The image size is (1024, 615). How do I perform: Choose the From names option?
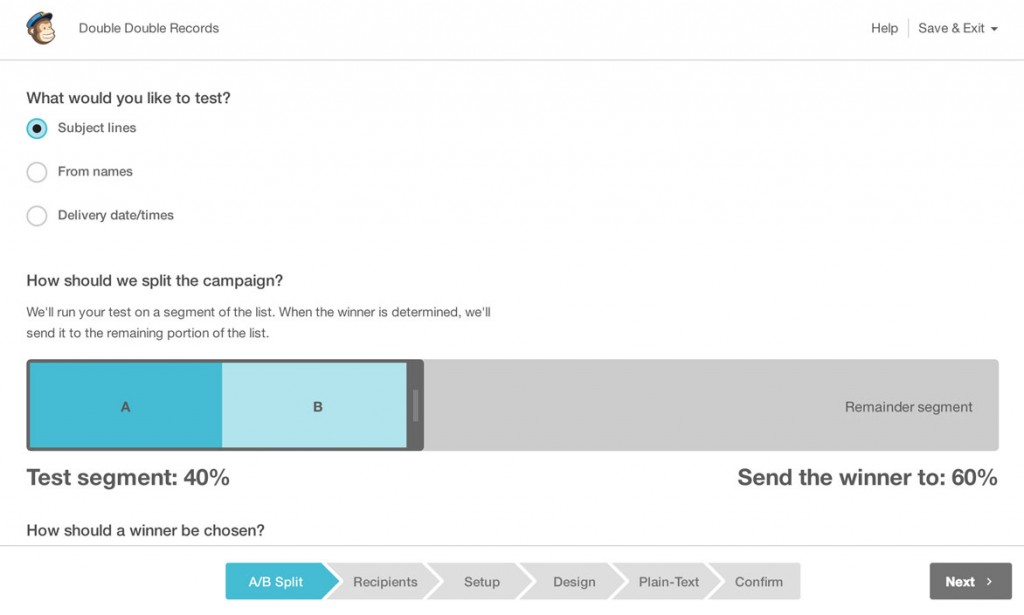click(37, 172)
